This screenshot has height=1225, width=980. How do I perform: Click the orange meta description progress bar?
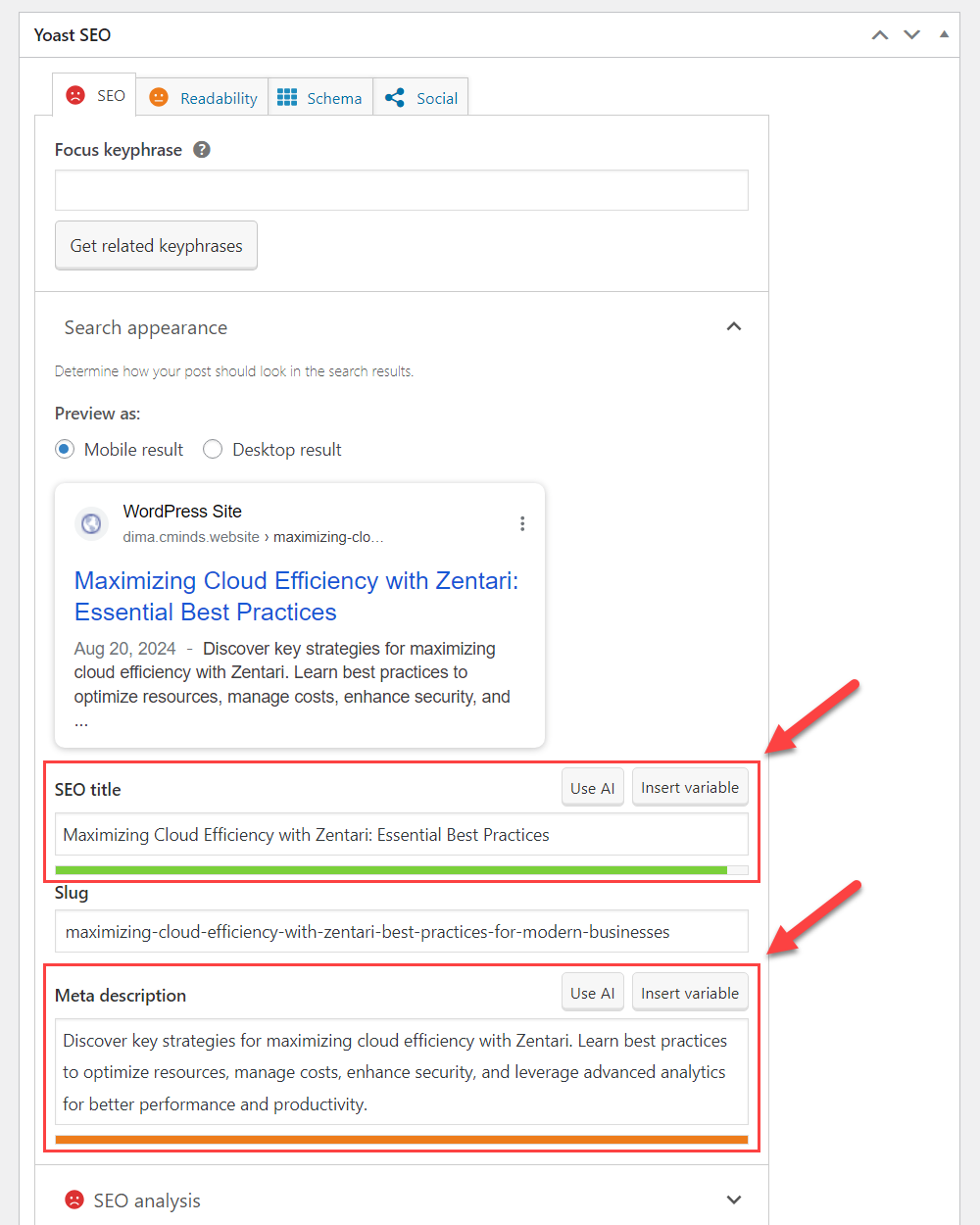point(402,1139)
